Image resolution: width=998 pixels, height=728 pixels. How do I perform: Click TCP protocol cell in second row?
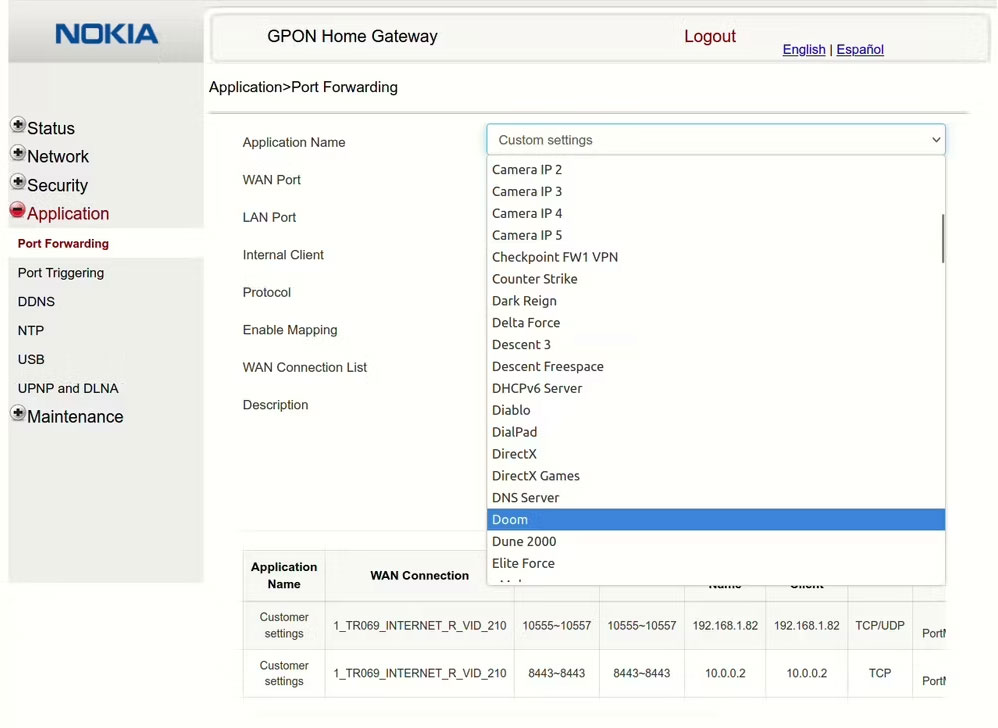coord(880,673)
